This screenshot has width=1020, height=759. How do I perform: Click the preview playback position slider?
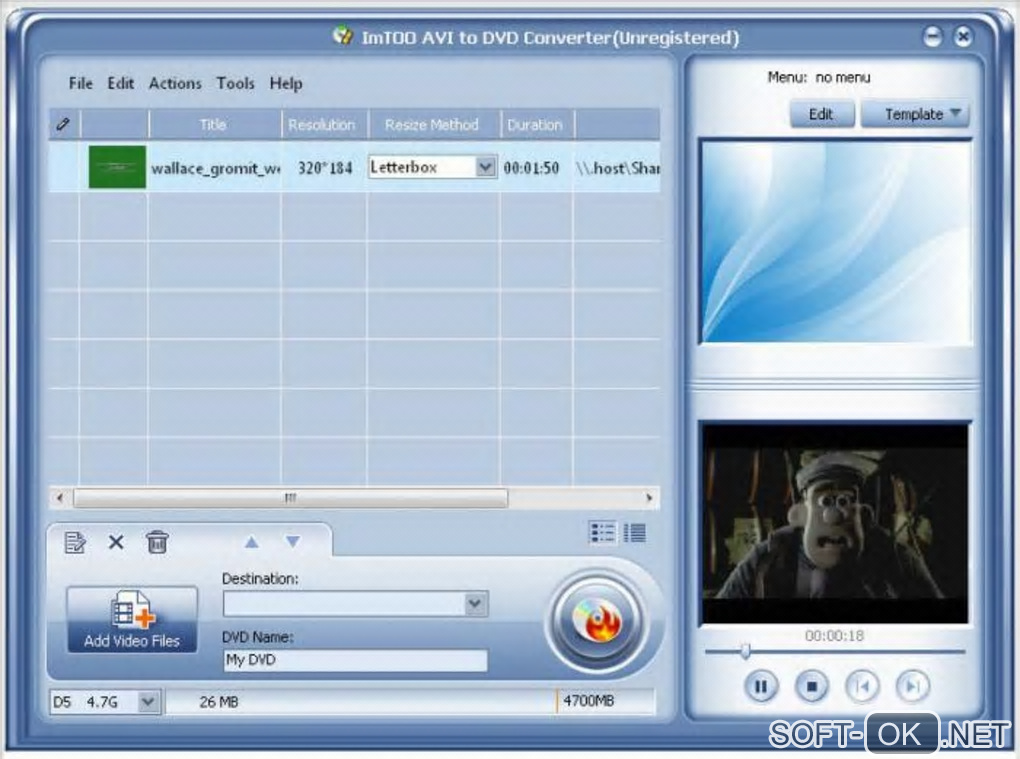pos(745,651)
